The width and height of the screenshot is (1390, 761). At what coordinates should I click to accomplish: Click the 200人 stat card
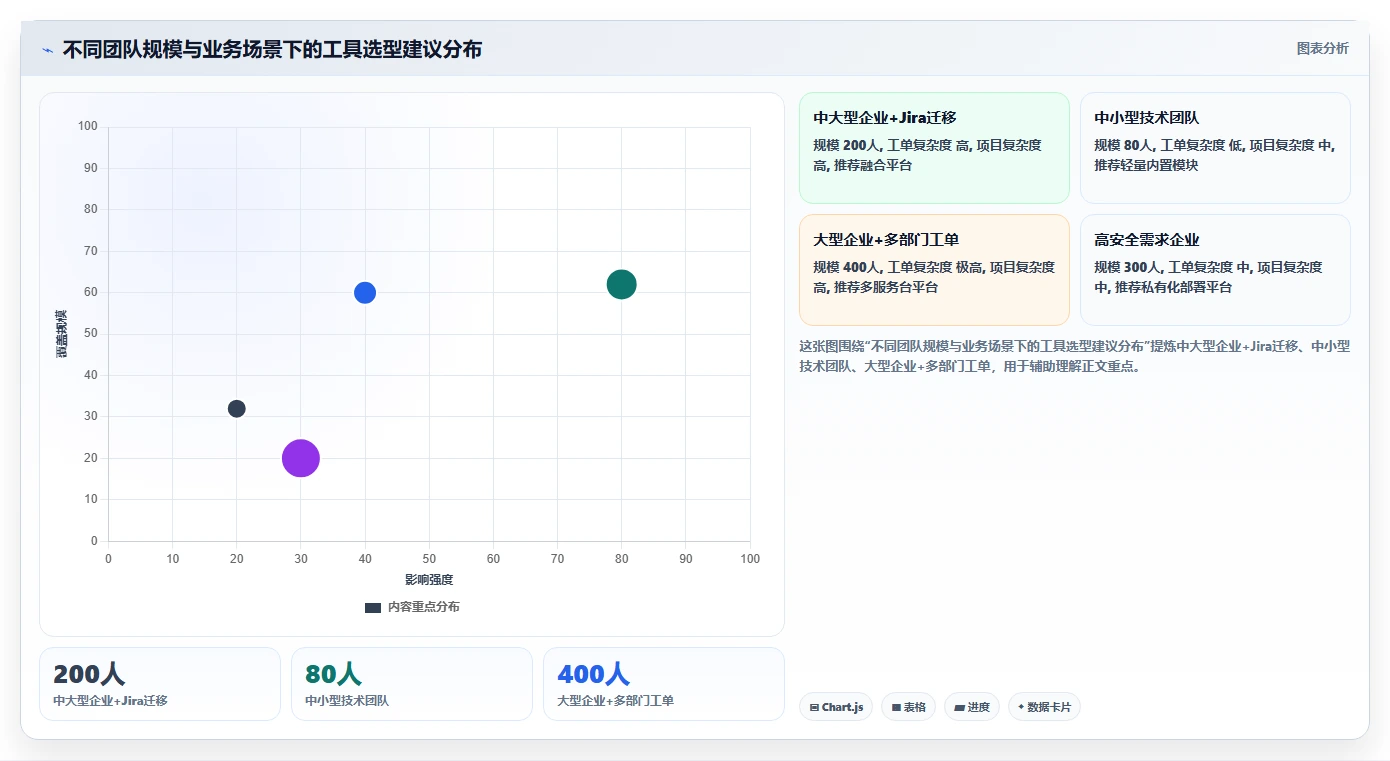point(160,684)
